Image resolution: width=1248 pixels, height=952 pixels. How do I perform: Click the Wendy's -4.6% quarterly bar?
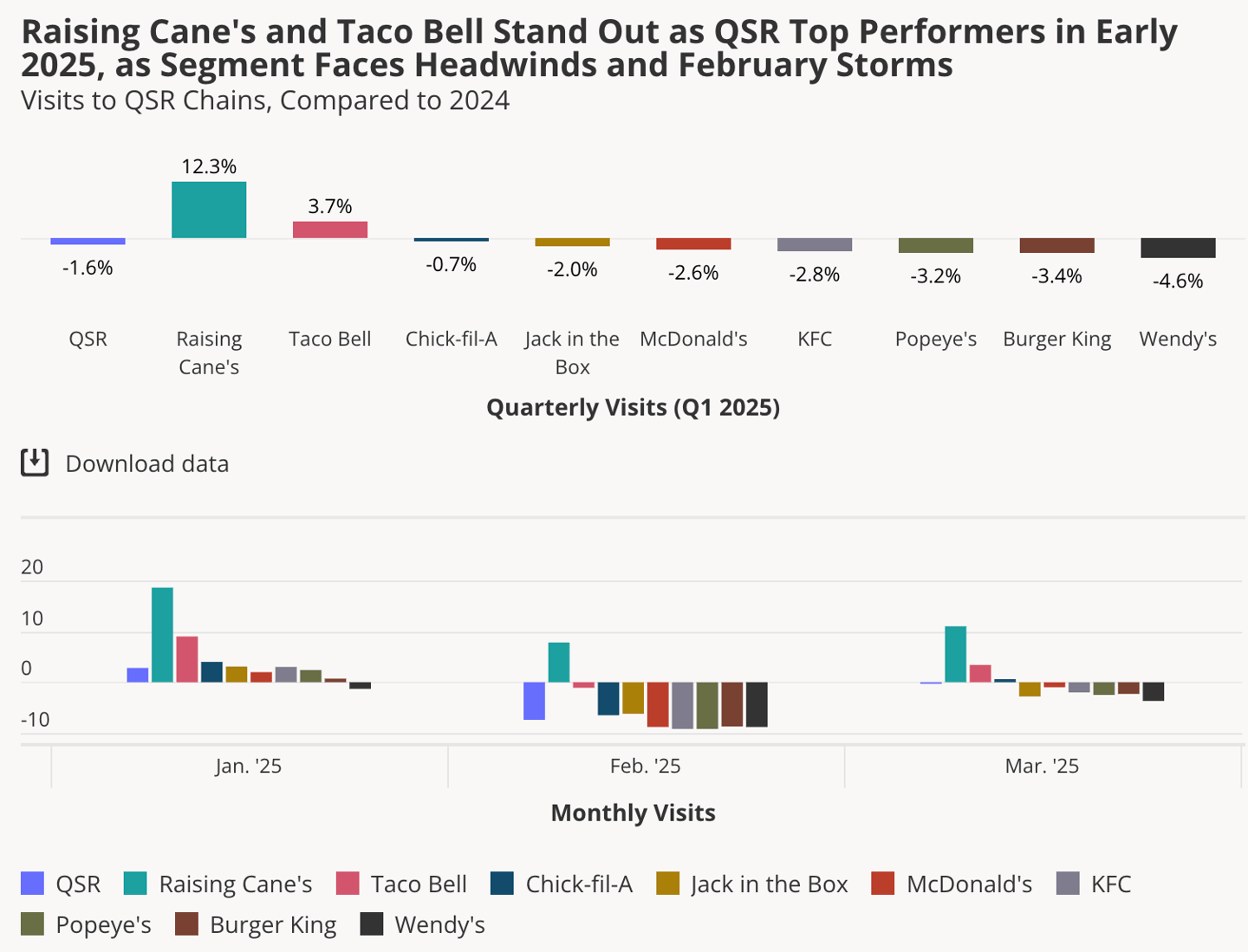tap(1178, 248)
